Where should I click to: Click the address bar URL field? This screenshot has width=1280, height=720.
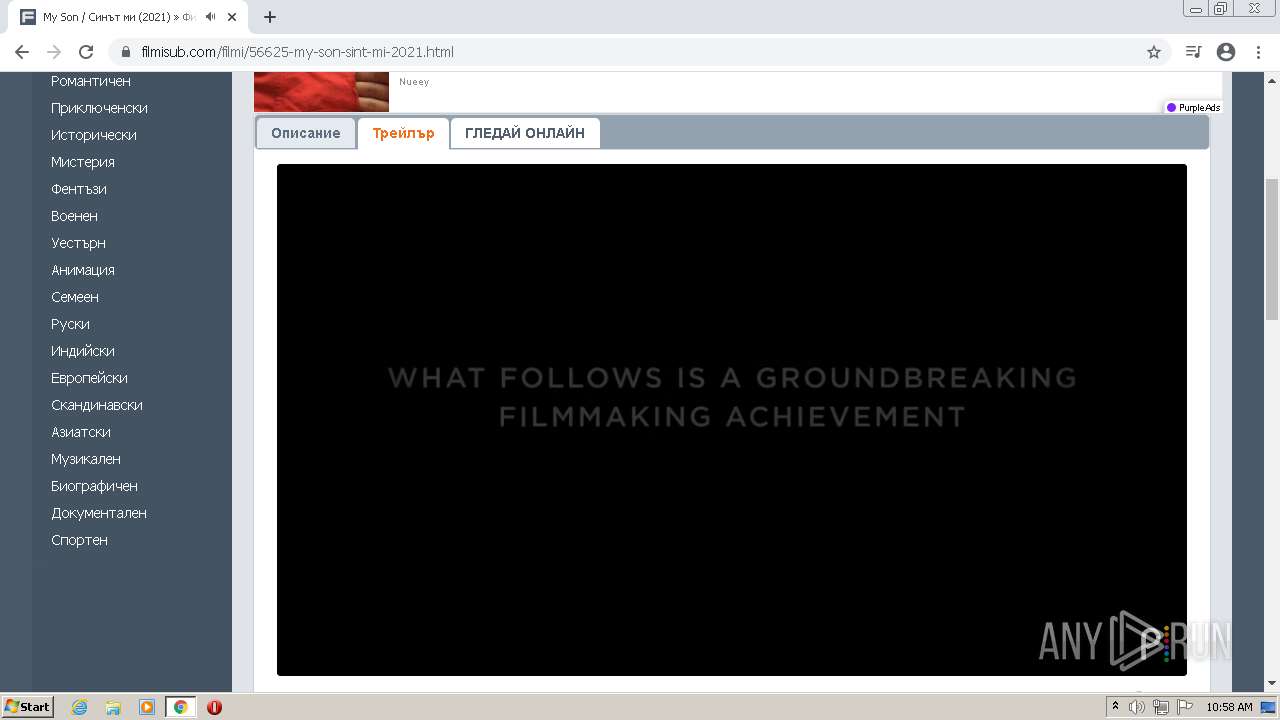point(640,52)
